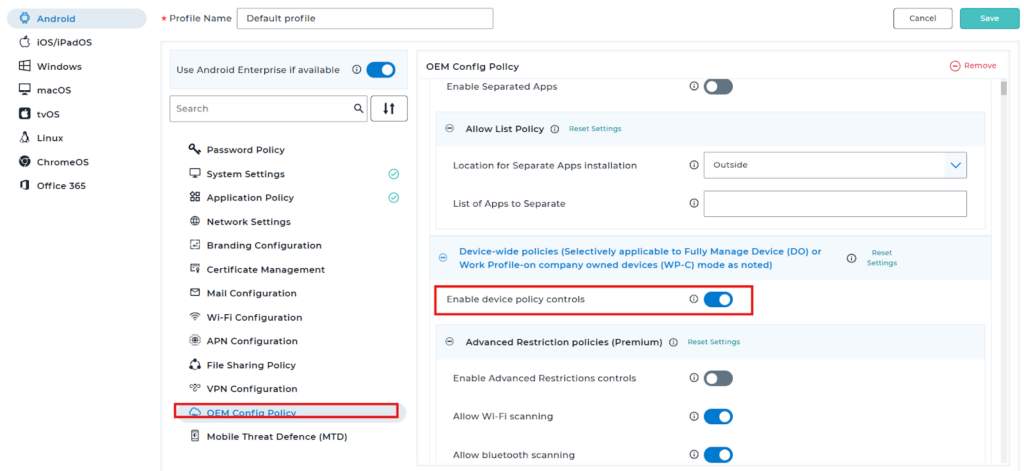
Task: Select Windows in the platform sidebar
Action: point(59,66)
